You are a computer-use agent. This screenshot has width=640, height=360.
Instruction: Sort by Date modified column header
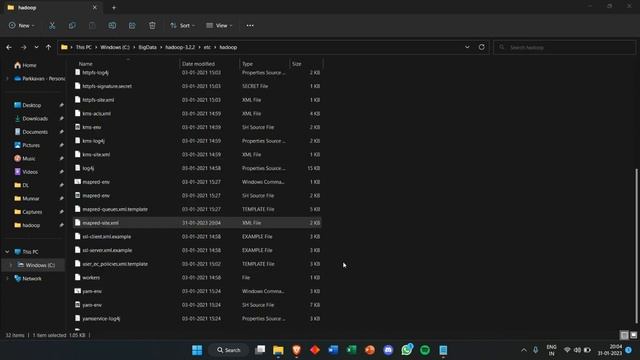pos(198,64)
